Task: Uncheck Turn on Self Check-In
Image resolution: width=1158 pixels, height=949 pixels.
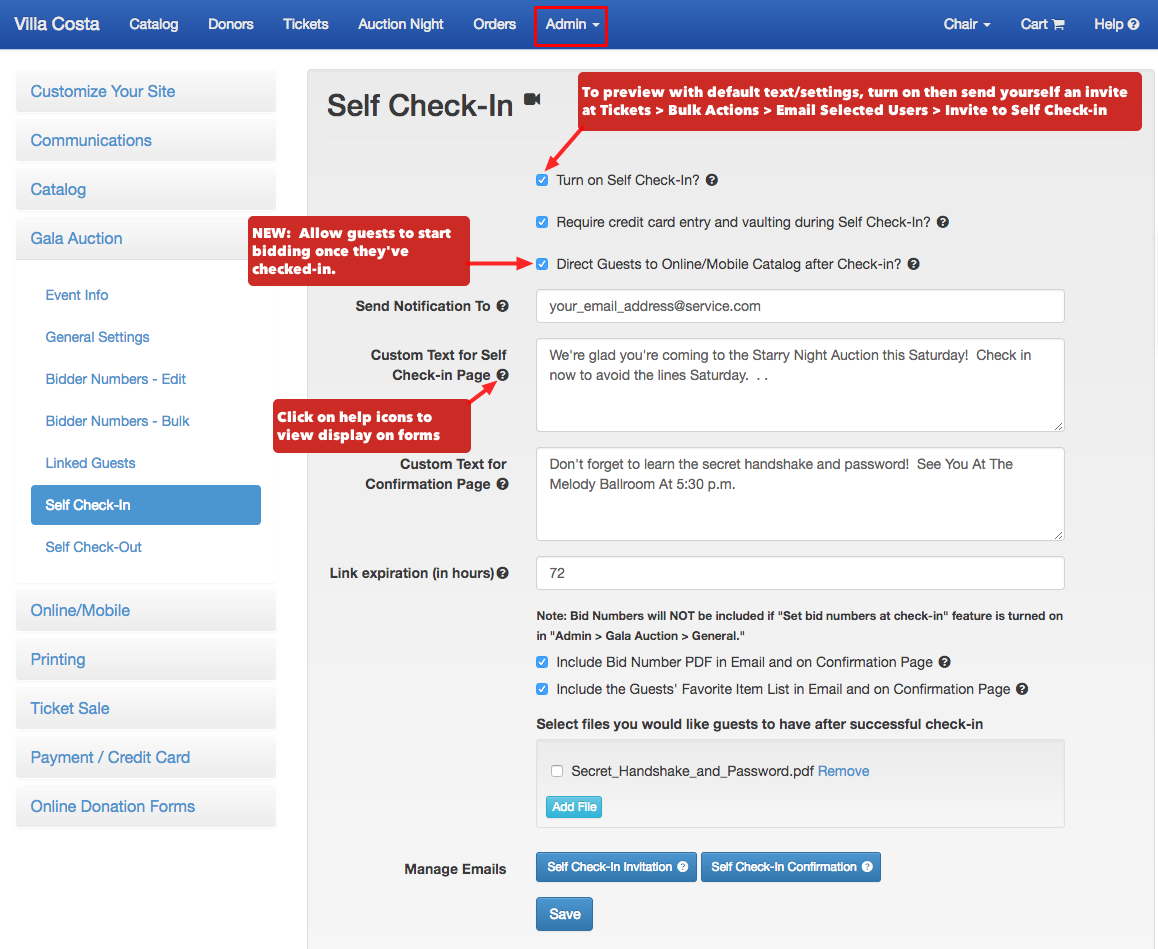Action: (542, 180)
